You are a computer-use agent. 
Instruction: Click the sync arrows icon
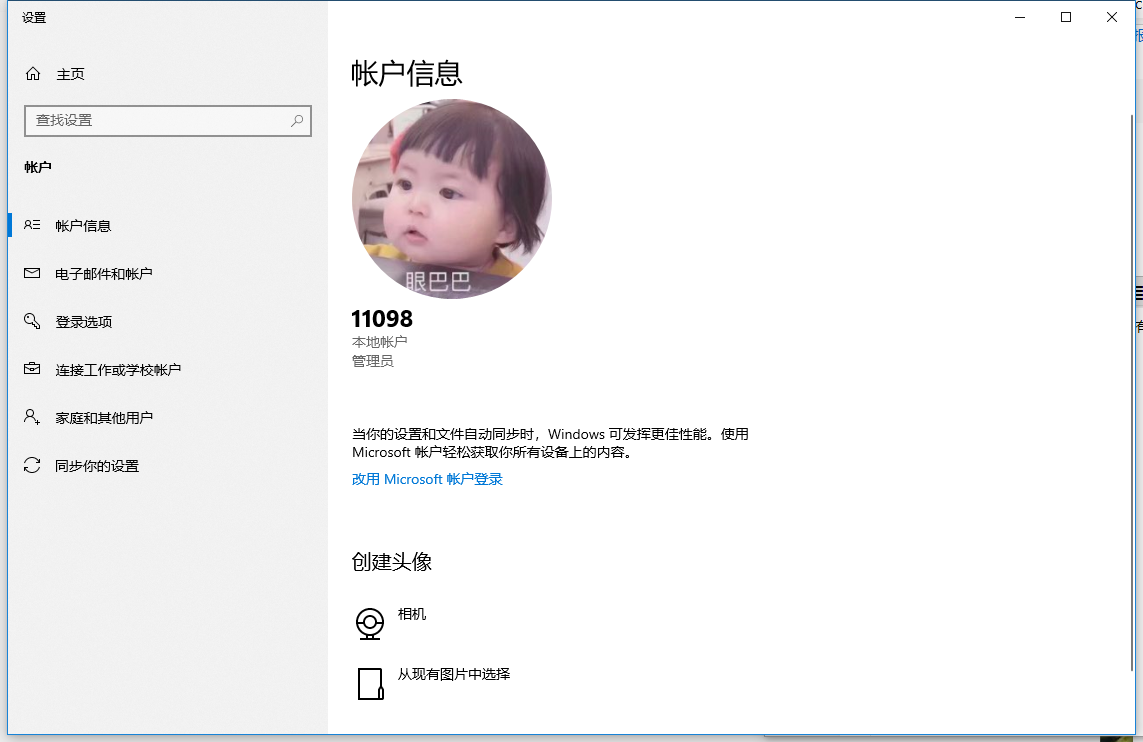[x=32, y=465]
